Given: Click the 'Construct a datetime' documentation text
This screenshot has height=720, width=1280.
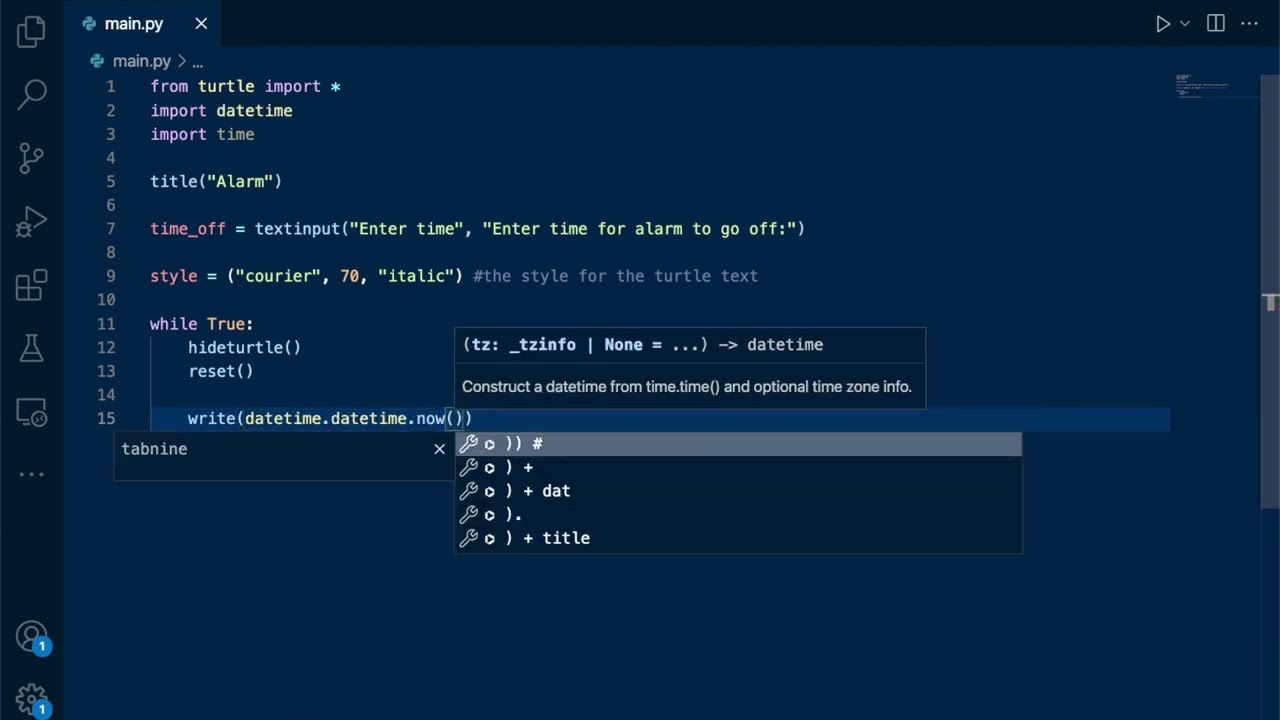Looking at the screenshot, I should click(x=687, y=387).
